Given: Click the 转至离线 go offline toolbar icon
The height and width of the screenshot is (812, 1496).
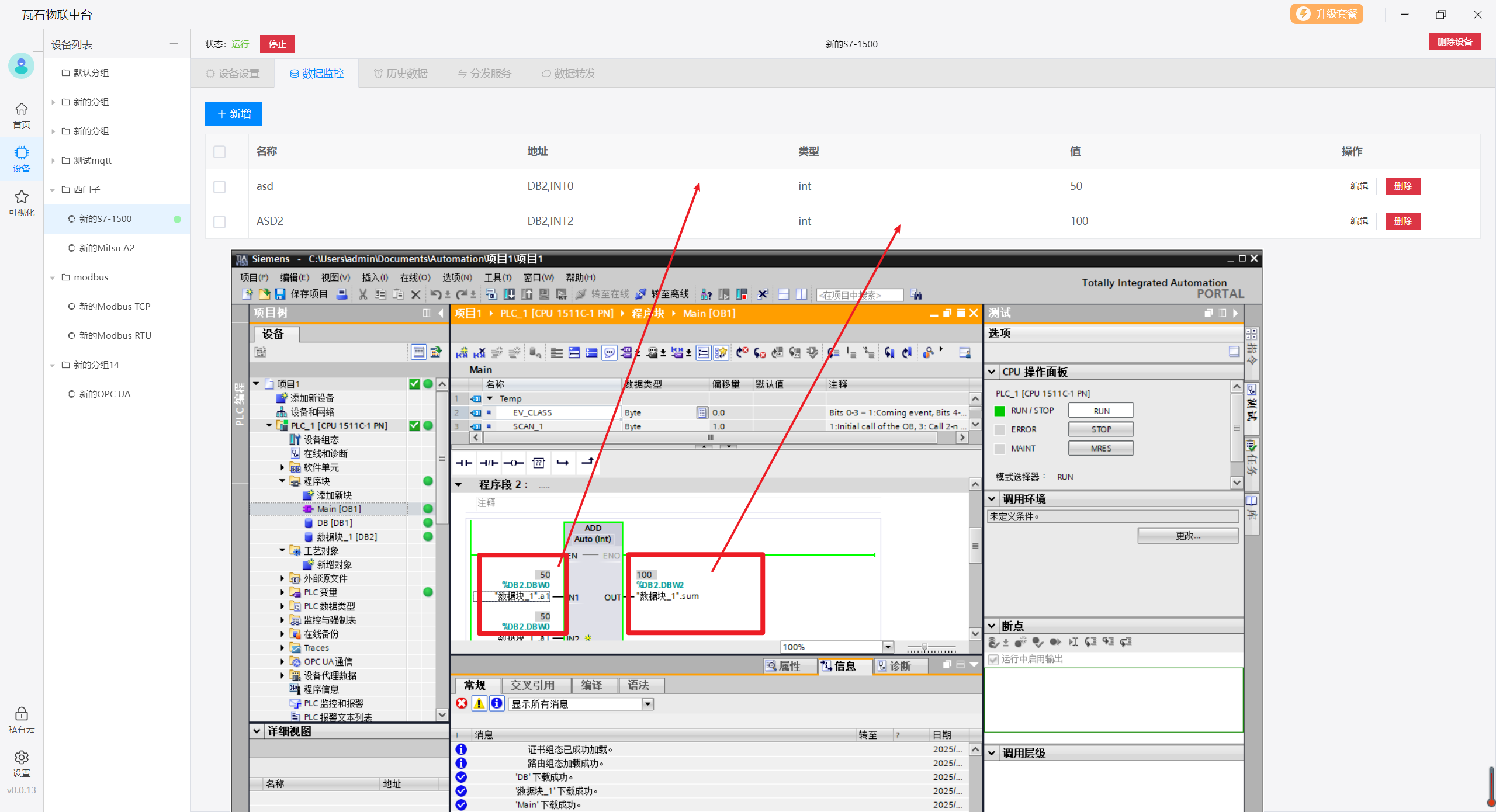Looking at the screenshot, I should tap(642, 294).
